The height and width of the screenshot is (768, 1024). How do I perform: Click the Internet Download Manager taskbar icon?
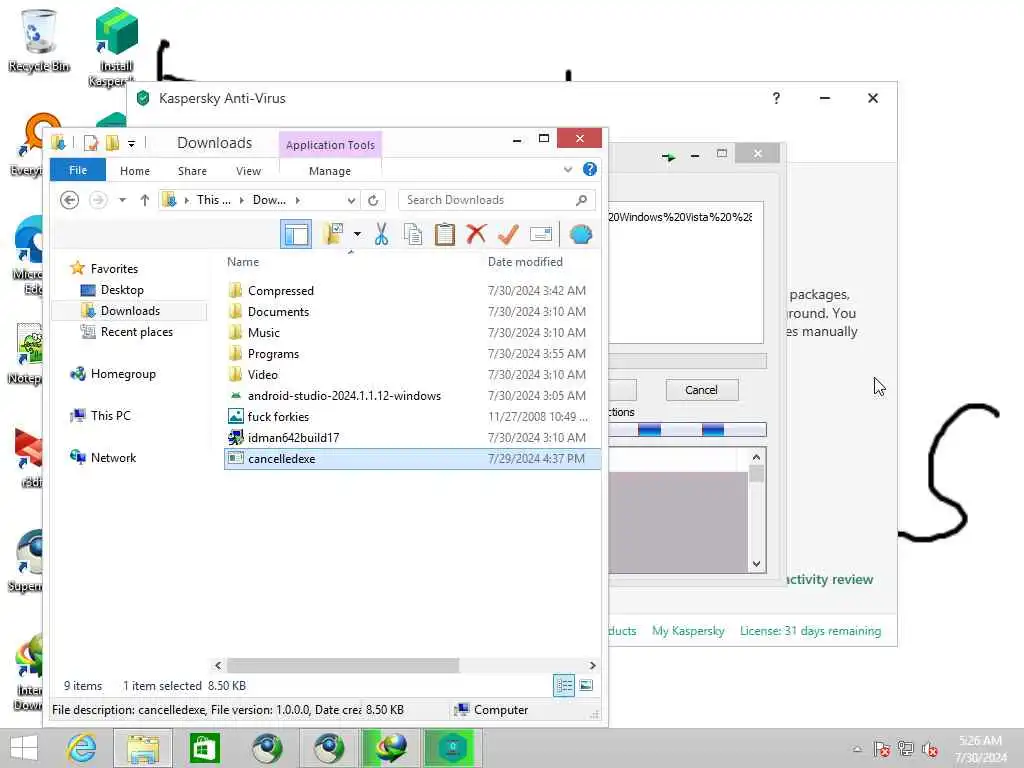click(x=390, y=748)
